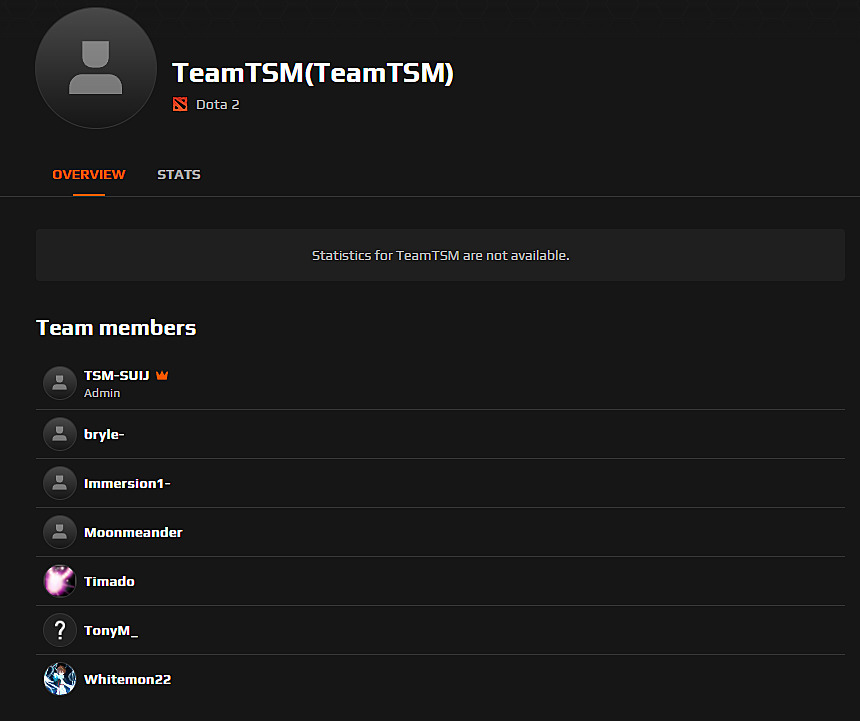Click Whitemon22's anime profile picture

(x=60, y=679)
